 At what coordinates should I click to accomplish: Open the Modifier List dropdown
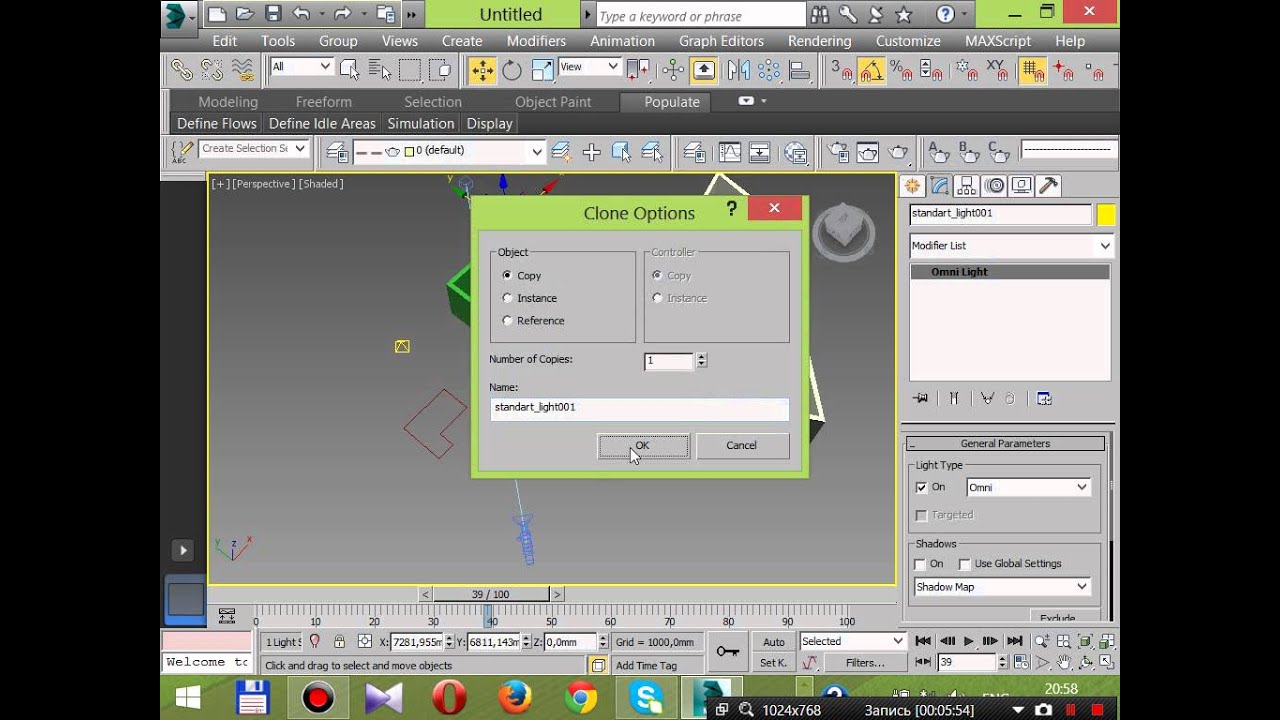point(1011,246)
